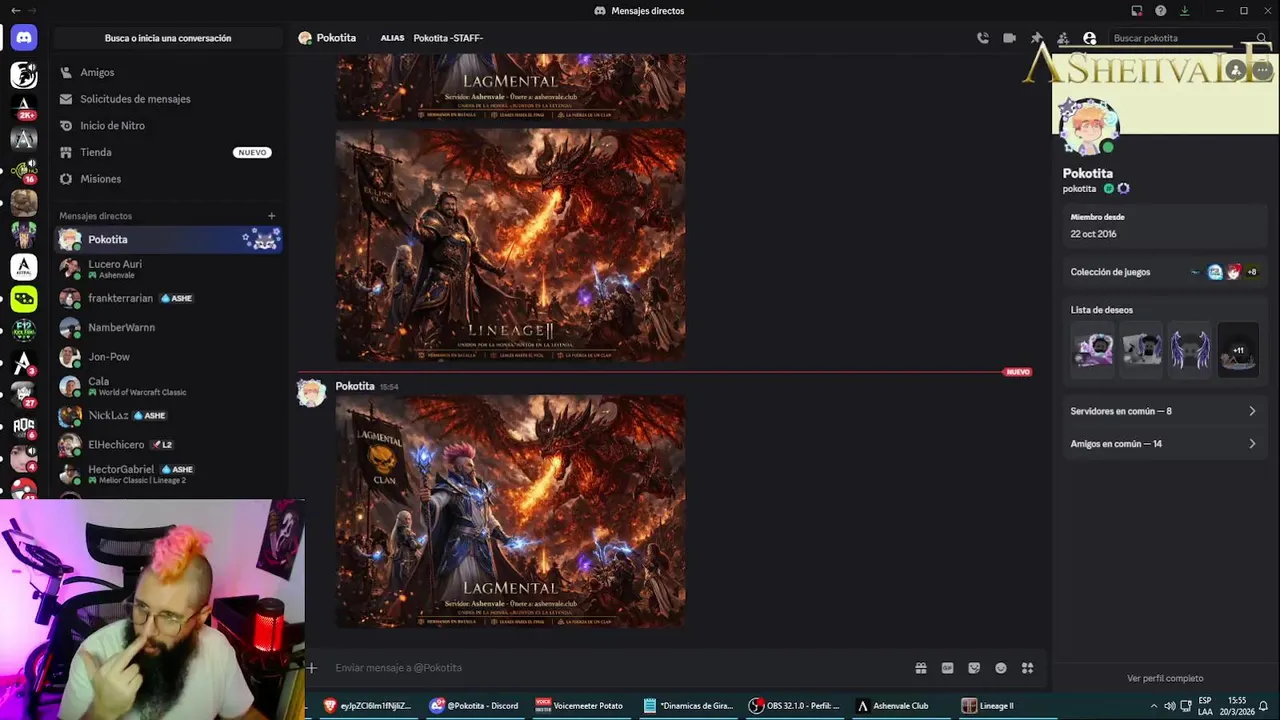Switch to Ashenvale Club in taskbar
This screenshot has height=720, width=1280.
(900, 706)
